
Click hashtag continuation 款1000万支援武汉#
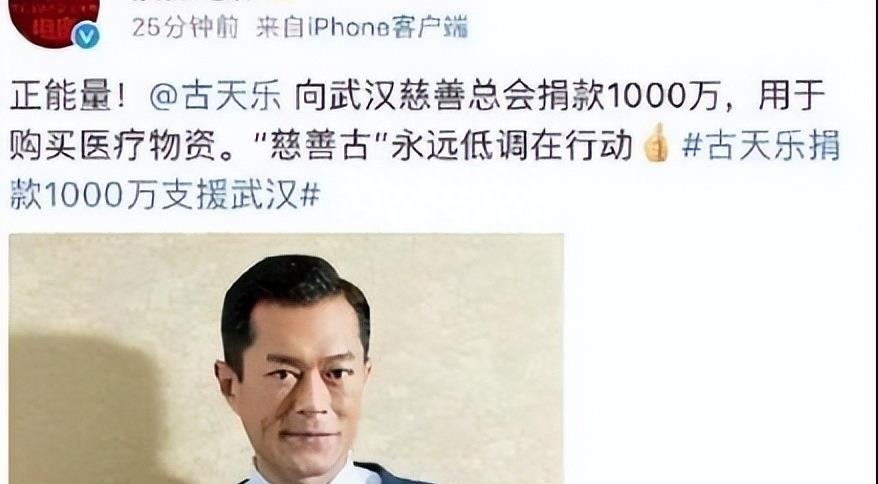click(x=165, y=196)
